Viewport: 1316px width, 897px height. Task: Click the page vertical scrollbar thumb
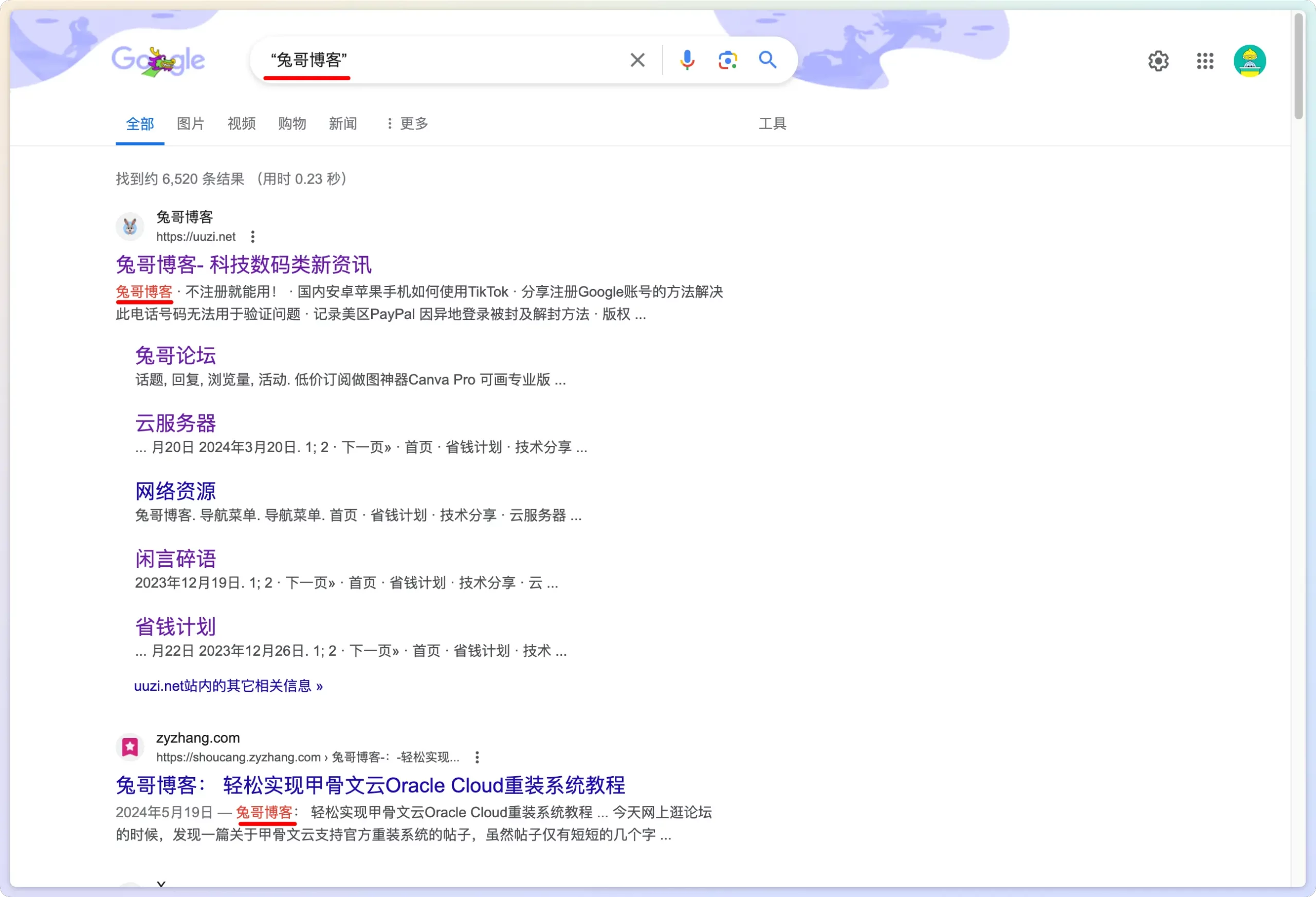[x=1299, y=66]
